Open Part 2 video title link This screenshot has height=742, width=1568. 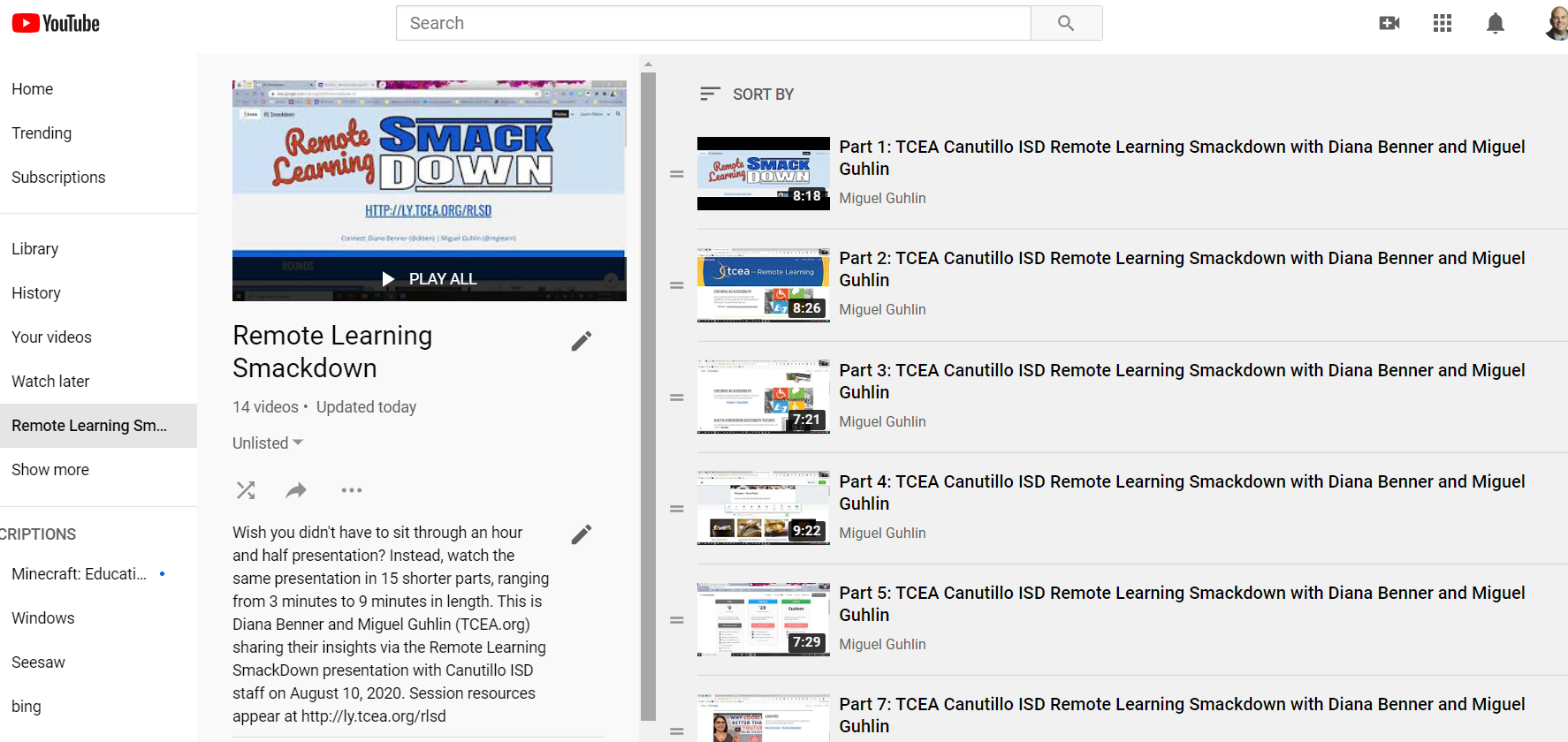tap(1182, 269)
